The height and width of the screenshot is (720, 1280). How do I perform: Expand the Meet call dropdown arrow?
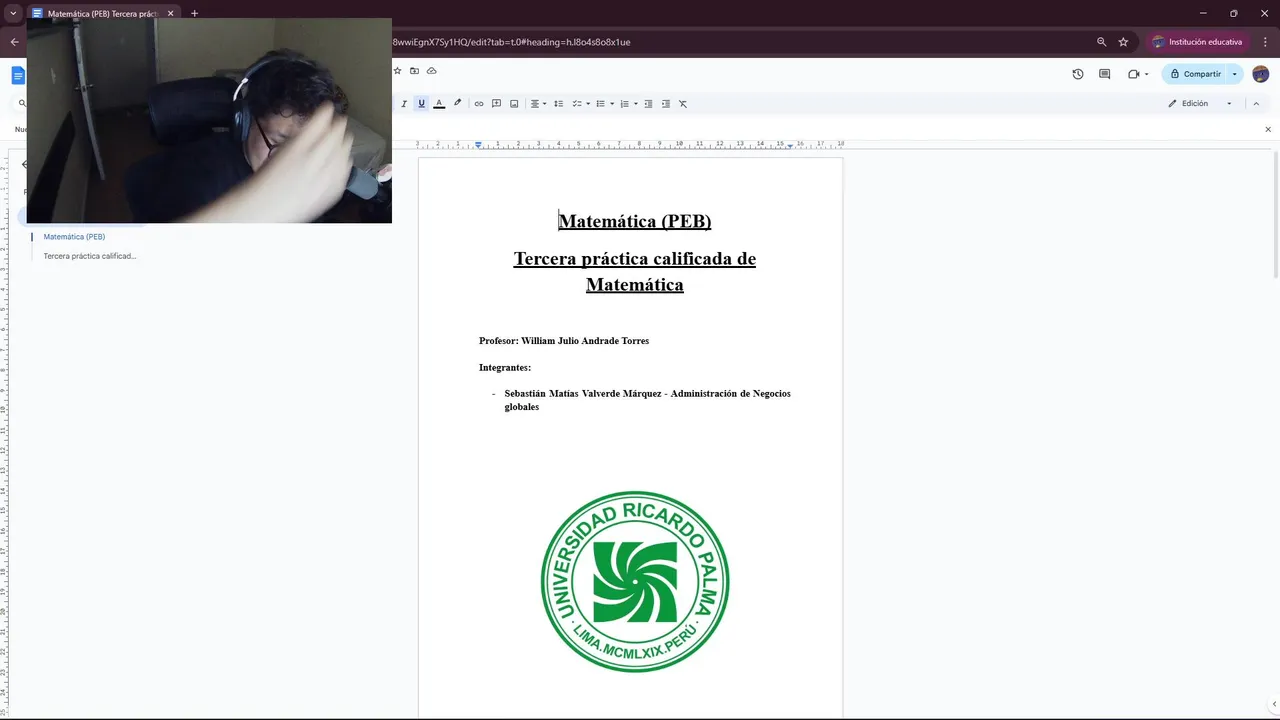1146,74
